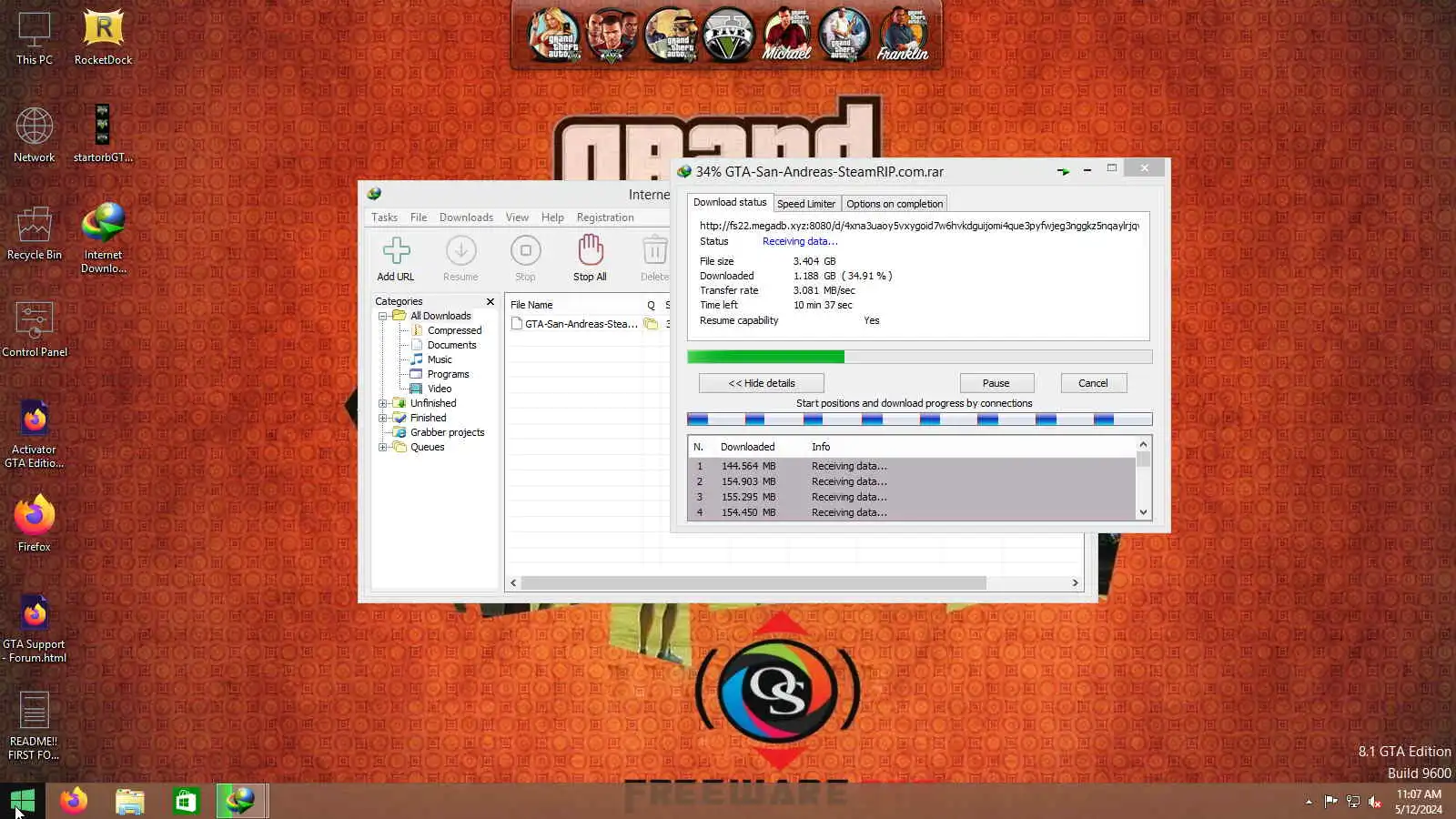Expand the Unfinished category node
The image size is (1456, 819).
click(x=383, y=403)
